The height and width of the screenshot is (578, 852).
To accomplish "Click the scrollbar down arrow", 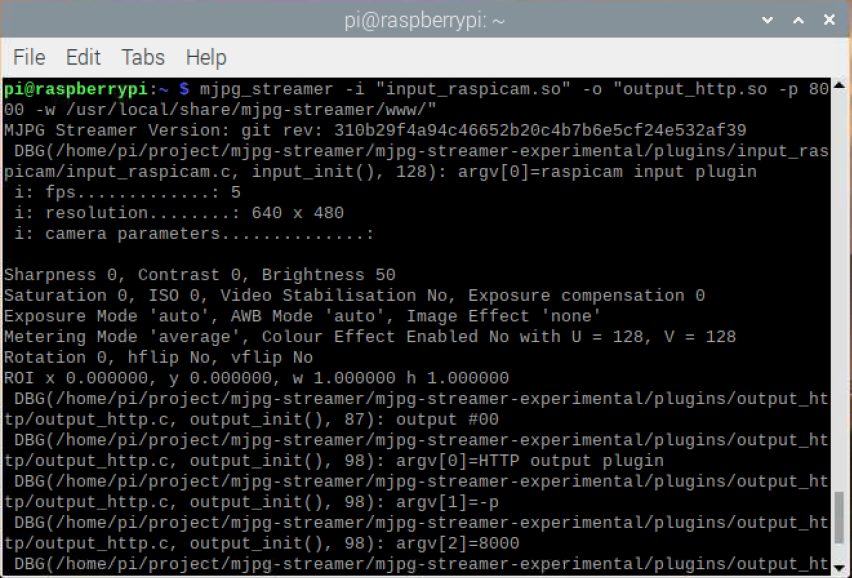I will [x=840, y=567].
